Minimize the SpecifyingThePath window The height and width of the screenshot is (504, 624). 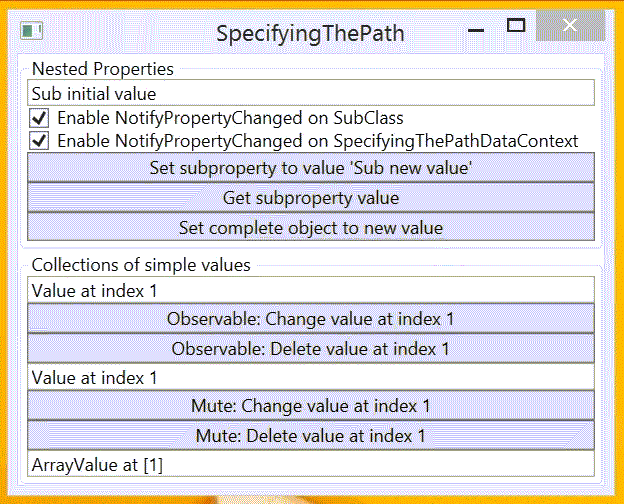coord(476,29)
